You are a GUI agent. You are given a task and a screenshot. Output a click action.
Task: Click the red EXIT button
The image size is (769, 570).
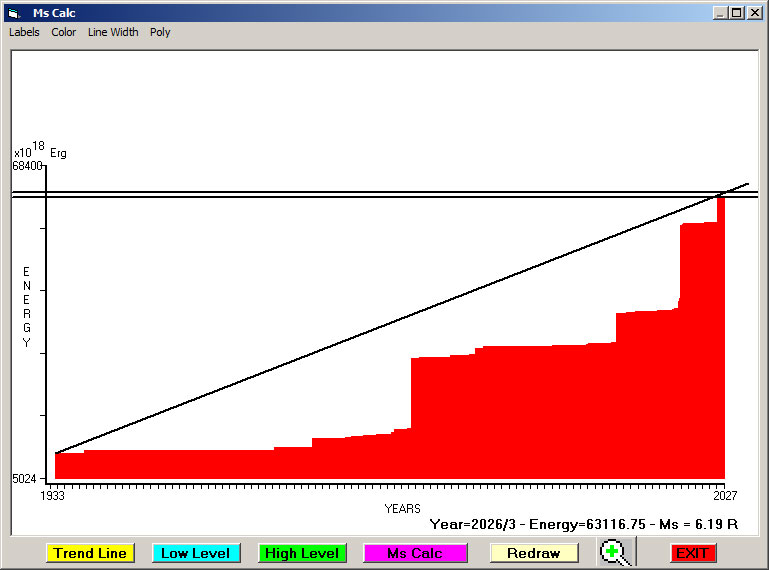point(692,553)
